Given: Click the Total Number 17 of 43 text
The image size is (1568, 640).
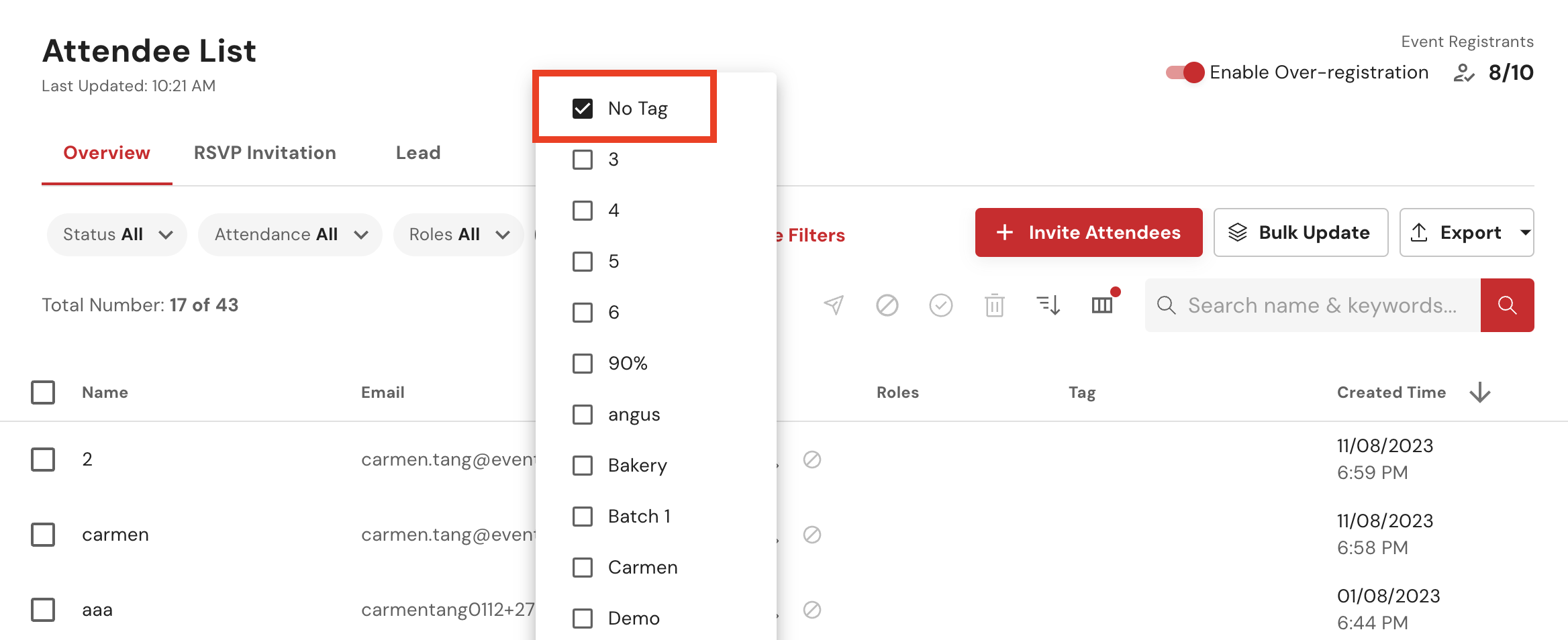Looking at the screenshot, I should (x=140, y=305).
